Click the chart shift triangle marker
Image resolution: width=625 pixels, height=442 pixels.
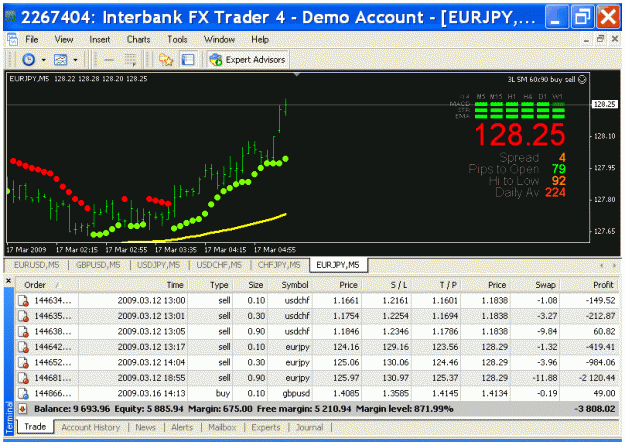(x=297, y=75)
